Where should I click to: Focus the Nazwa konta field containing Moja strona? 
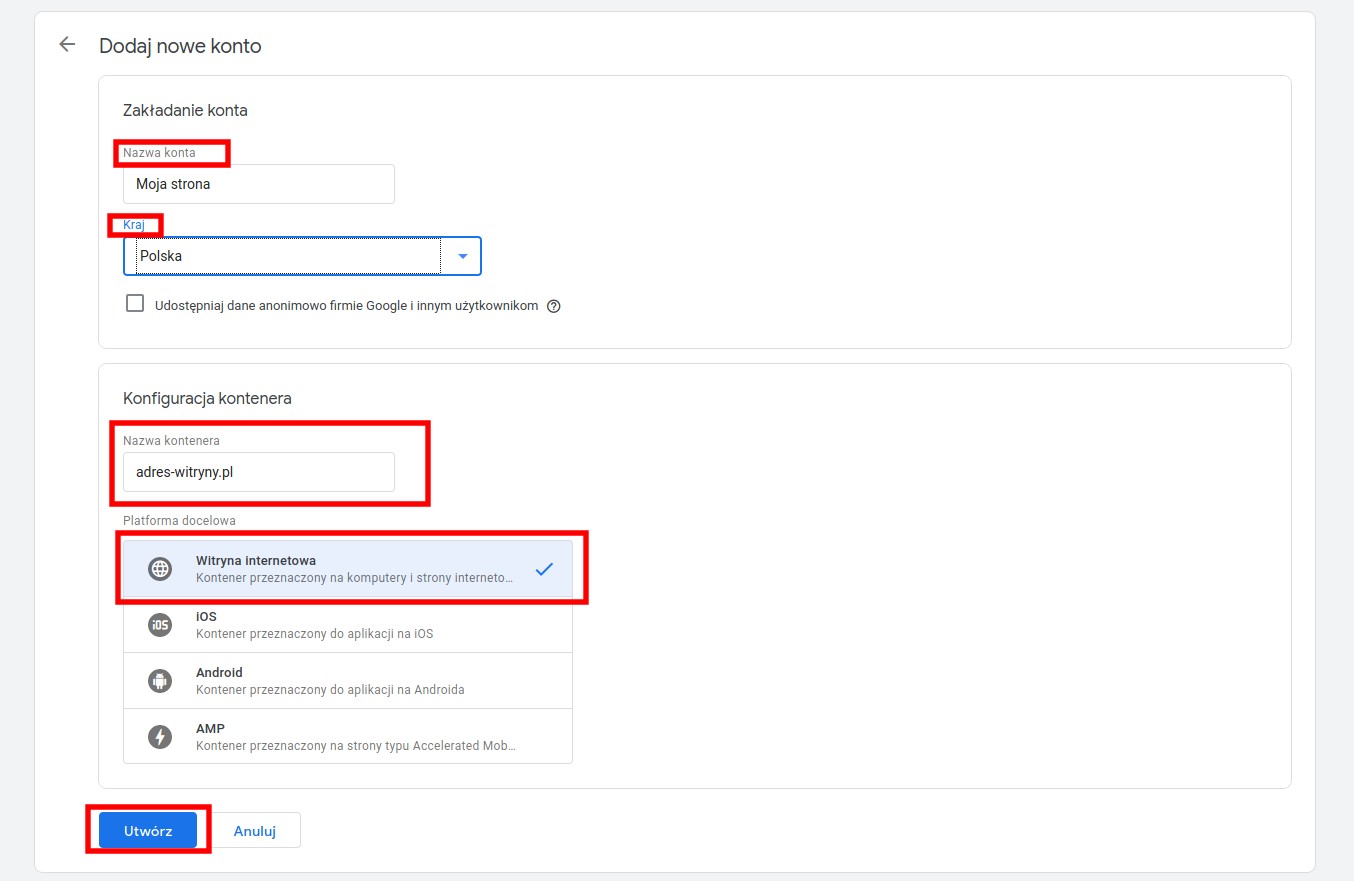pos(259,184)
